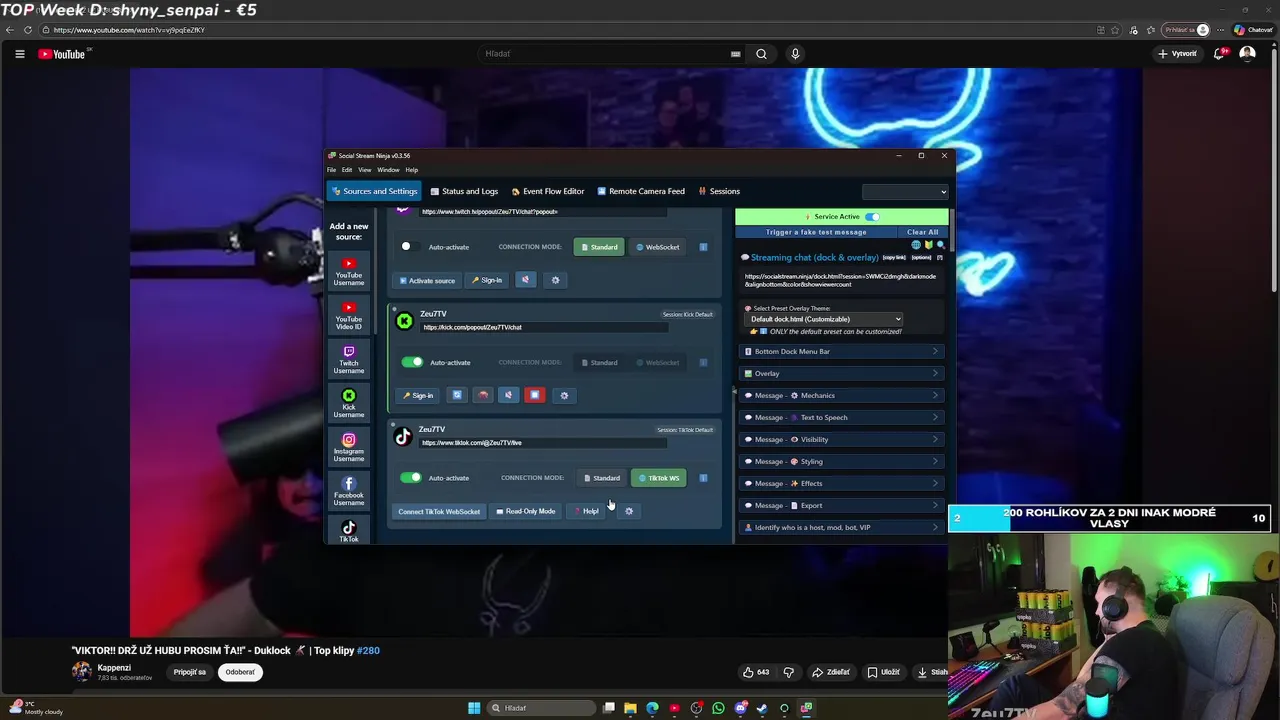This screenshot has width=1280, height=720.
Task: Add a YouTube Username source
Action: coord(349,271)
